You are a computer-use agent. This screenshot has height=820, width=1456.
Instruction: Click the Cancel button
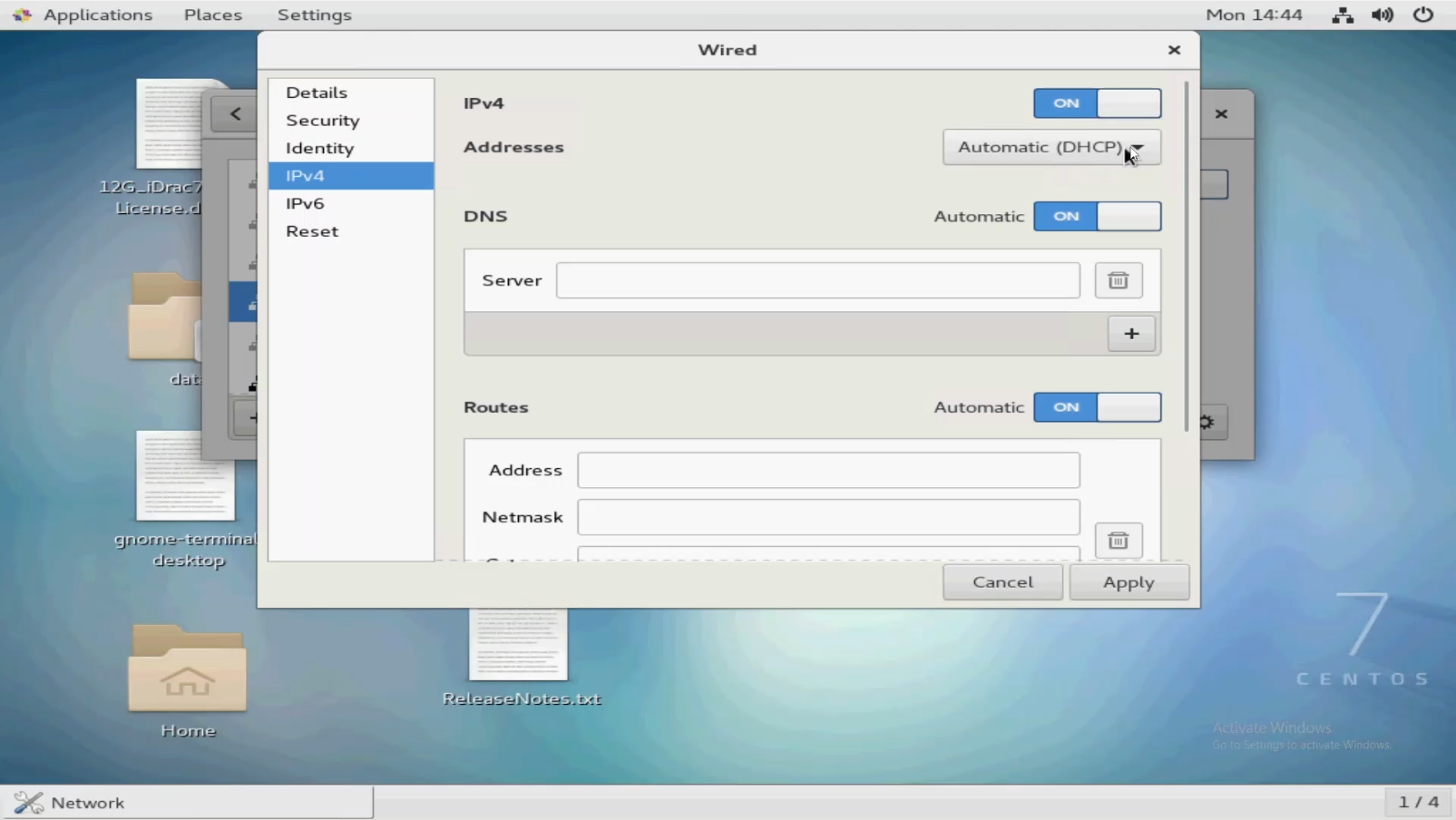pyautogui.click(x=1002, y=582)
